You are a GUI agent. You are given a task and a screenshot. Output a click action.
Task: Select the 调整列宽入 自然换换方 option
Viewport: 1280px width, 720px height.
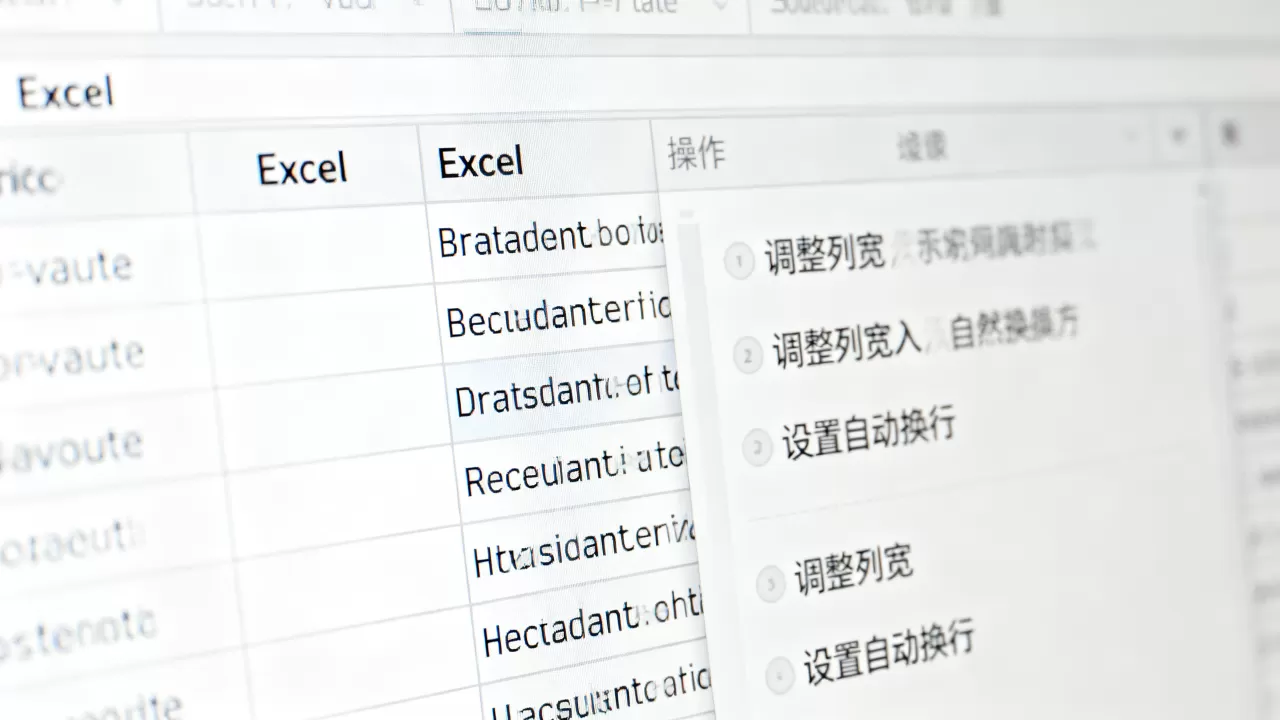tap(925, 338)
